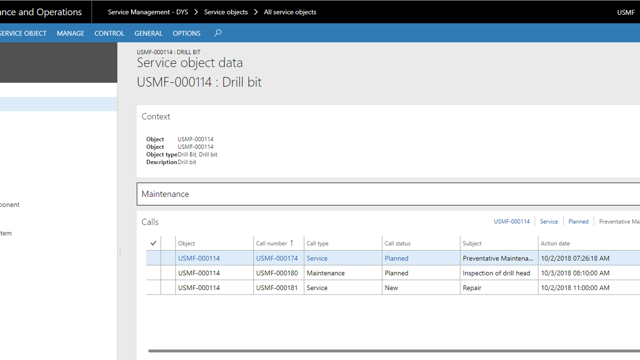The image size is (640, 360).
Task: Select Repair subject cell
Action: tap(472, 287)
